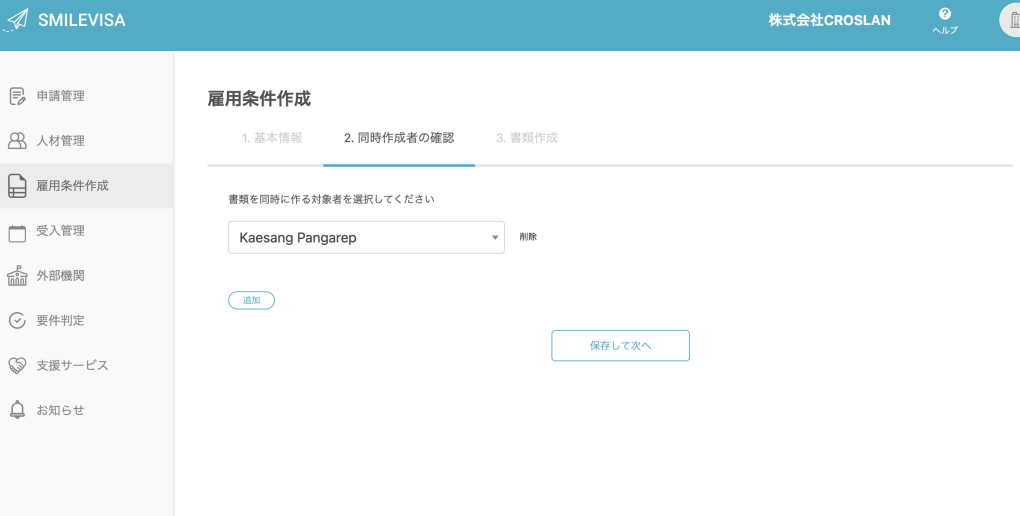
Task: Click the お知らせ bell icon
Action: [17, 410]
